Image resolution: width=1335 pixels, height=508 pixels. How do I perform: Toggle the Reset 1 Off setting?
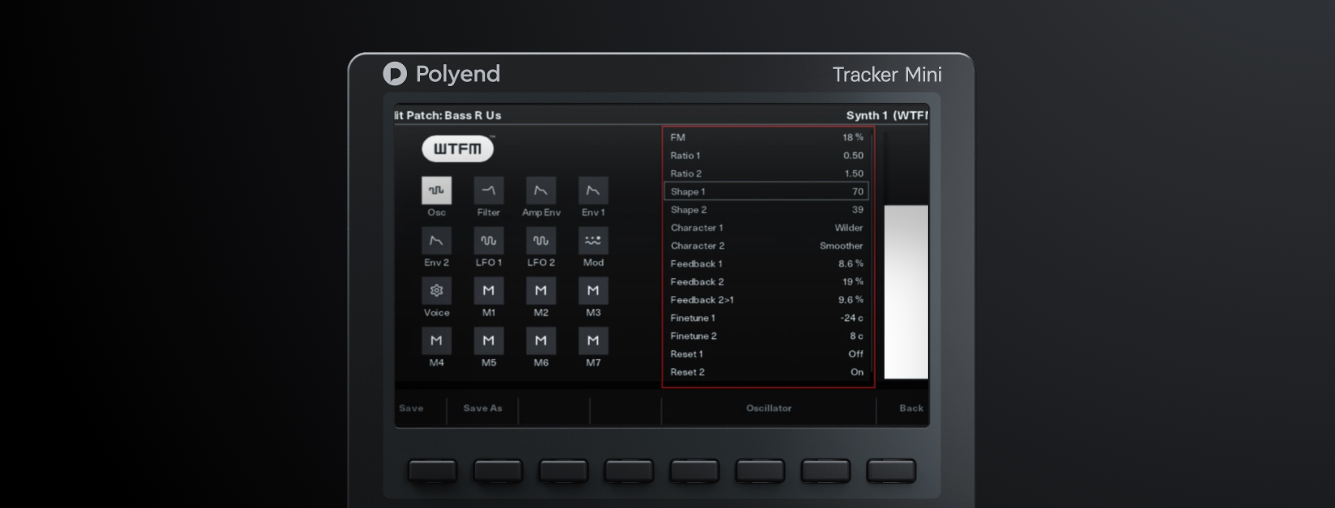coord(767,354)
